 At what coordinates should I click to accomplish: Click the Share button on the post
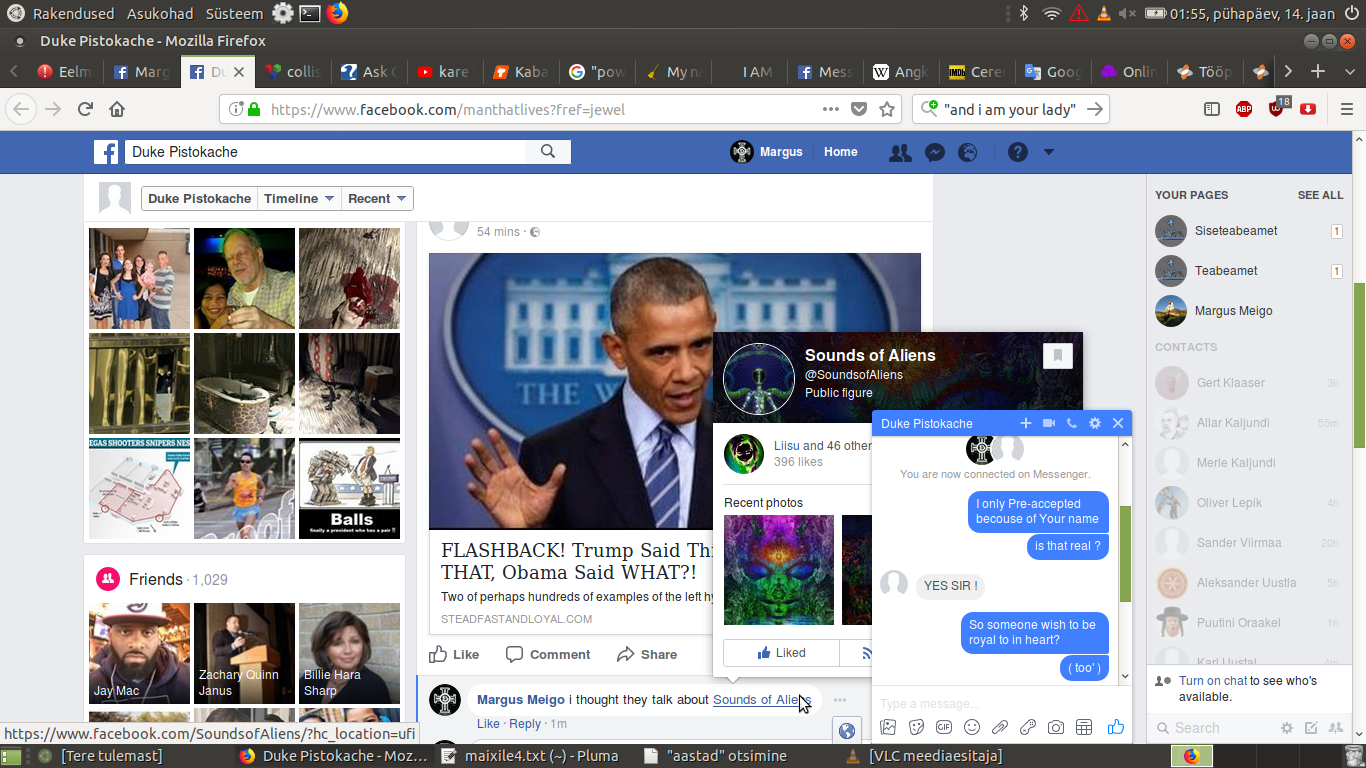tap(647, 654)
